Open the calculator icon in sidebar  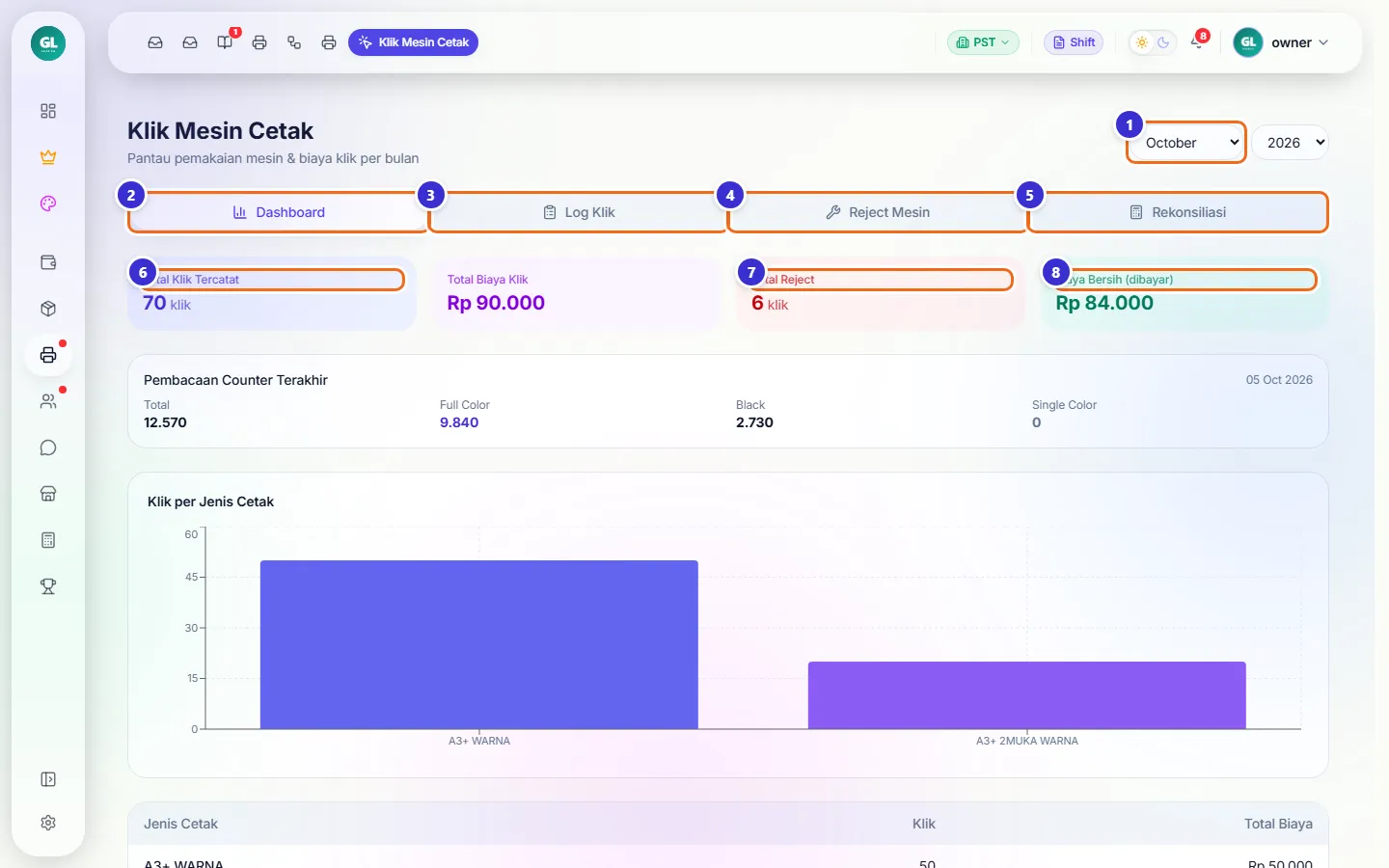point(48,540)
